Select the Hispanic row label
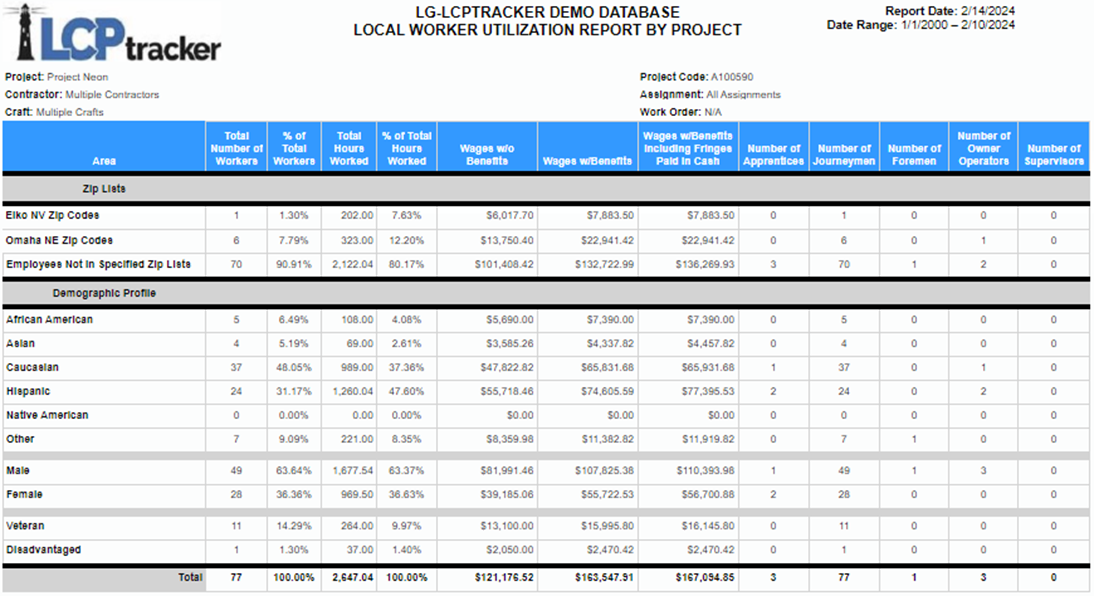This screenshot has height=596, width=1094. tap(28, 391)
